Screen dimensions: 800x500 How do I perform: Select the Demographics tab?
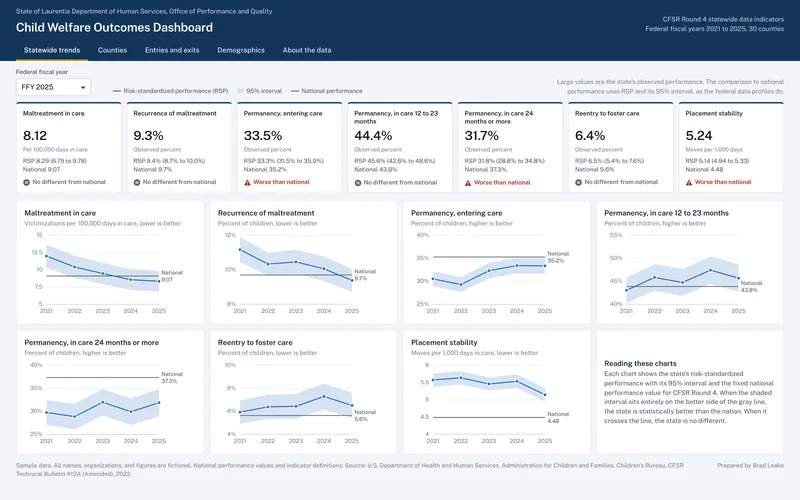[241, 50]
